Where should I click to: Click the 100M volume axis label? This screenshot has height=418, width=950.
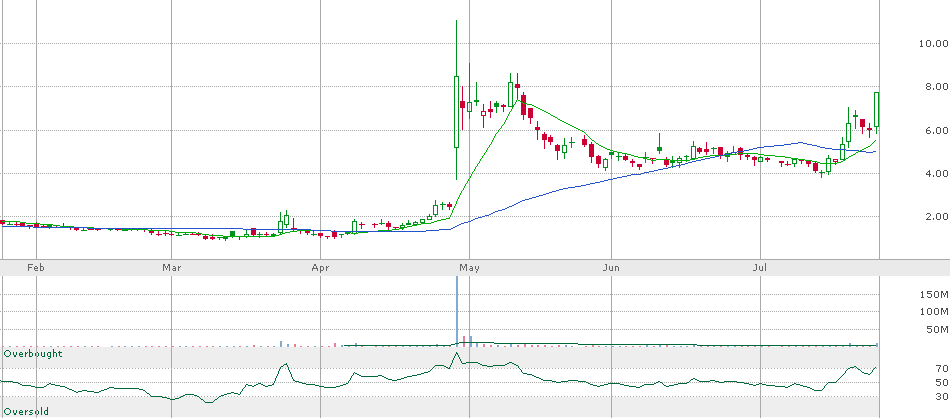point(934,312)
